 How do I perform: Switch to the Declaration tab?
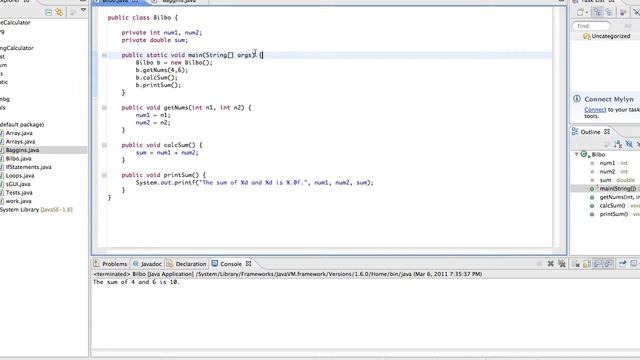186,264
